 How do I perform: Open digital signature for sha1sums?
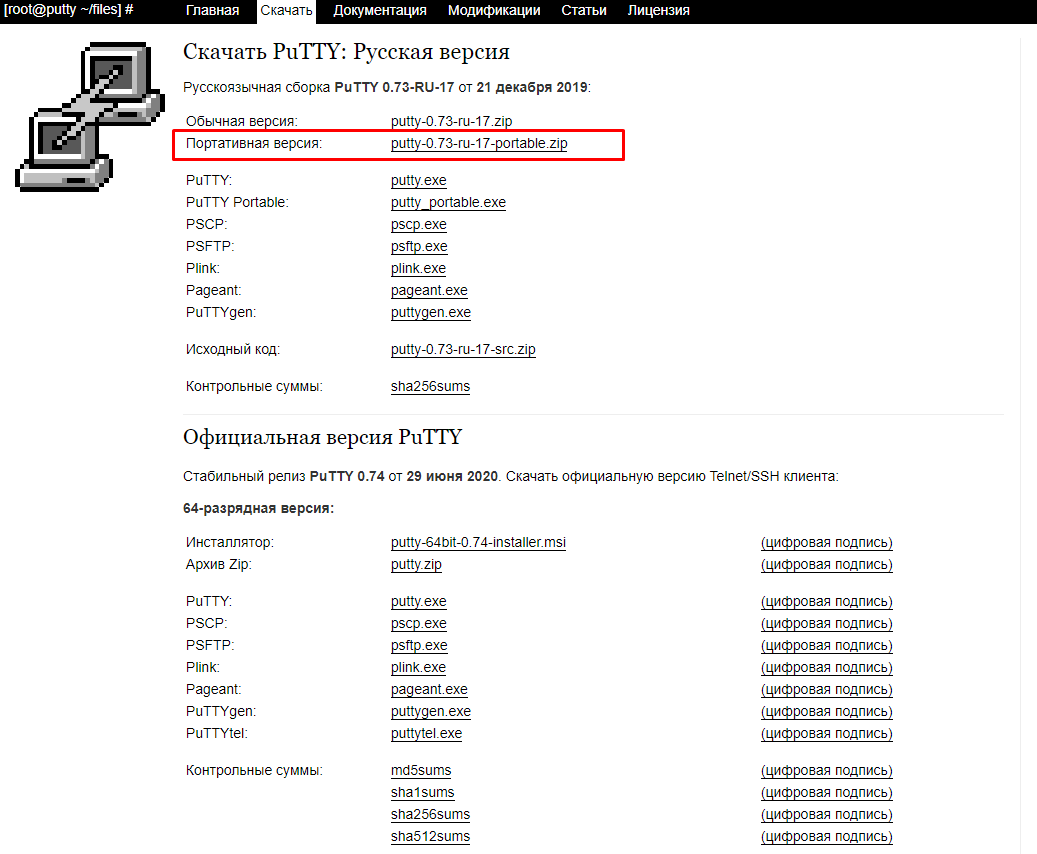(x=827, y=792)
